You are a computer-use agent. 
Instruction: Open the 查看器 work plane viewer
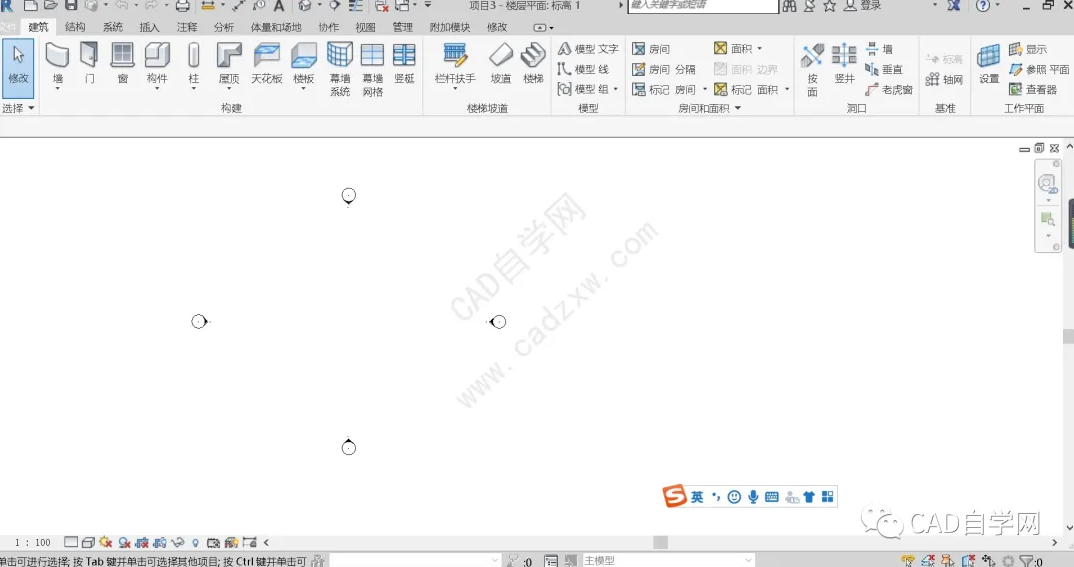tap(1033, 90)
